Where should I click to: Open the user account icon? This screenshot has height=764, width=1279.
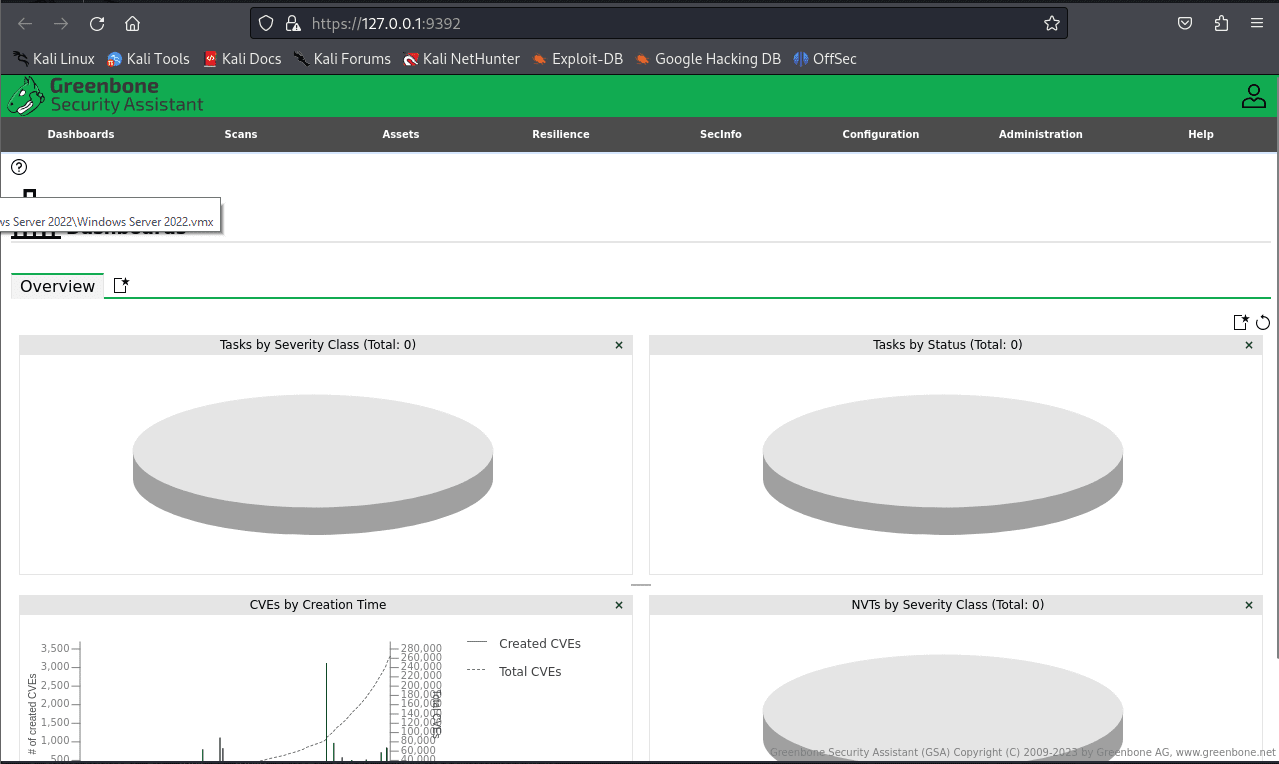coord(1253,96)
